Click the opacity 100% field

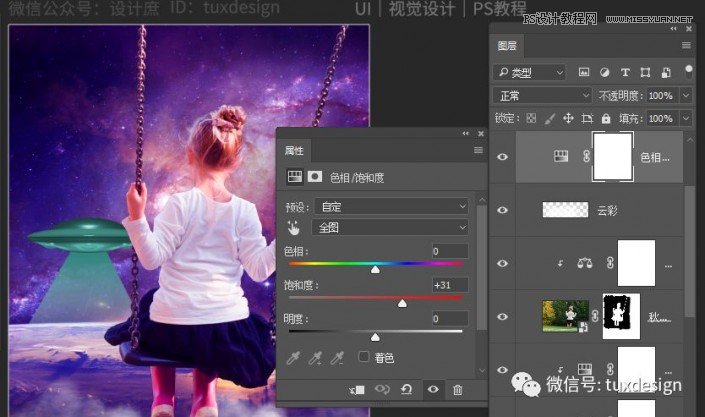point(662,95)
